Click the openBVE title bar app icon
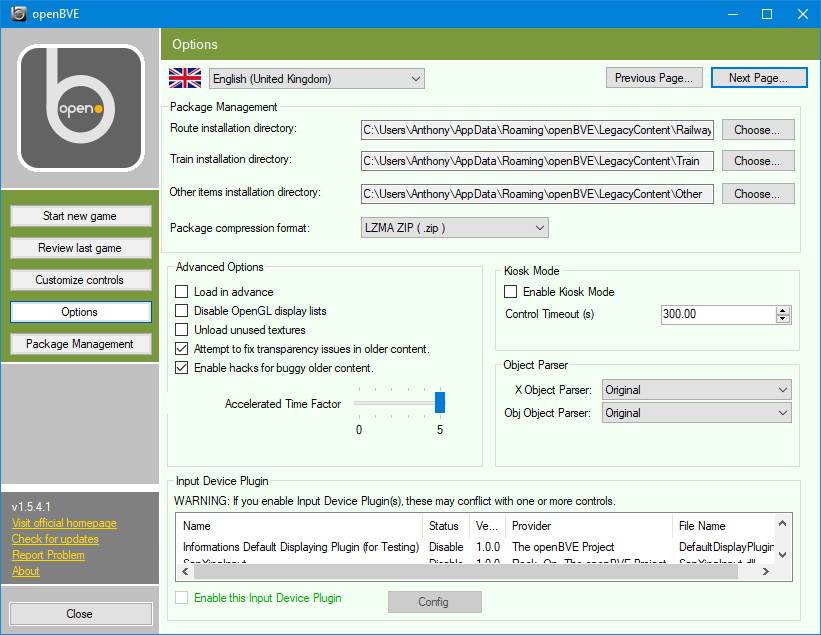 click(x=18, y=14)
